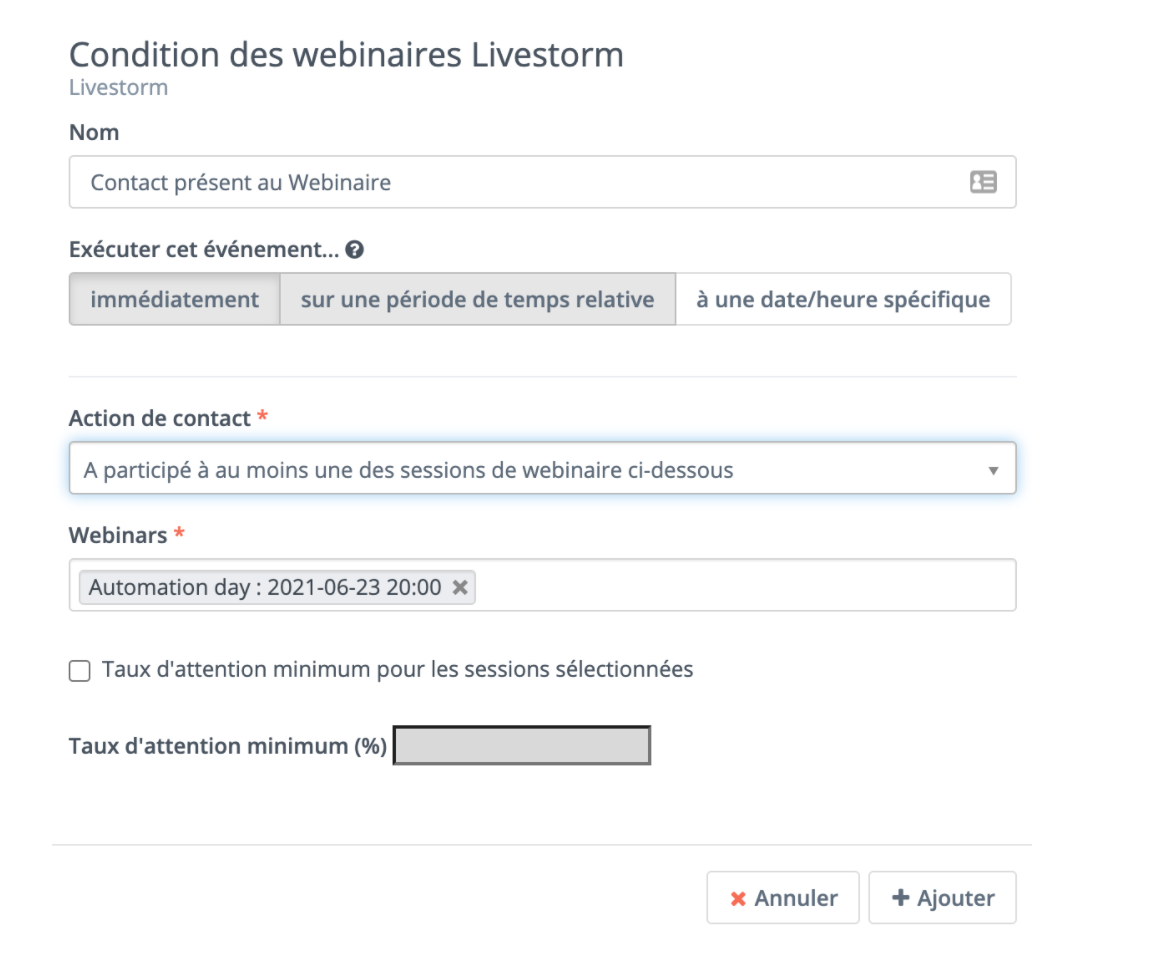Click the Exécuter cet événement label
This screenshot has width=1164, height=962.
204,249
